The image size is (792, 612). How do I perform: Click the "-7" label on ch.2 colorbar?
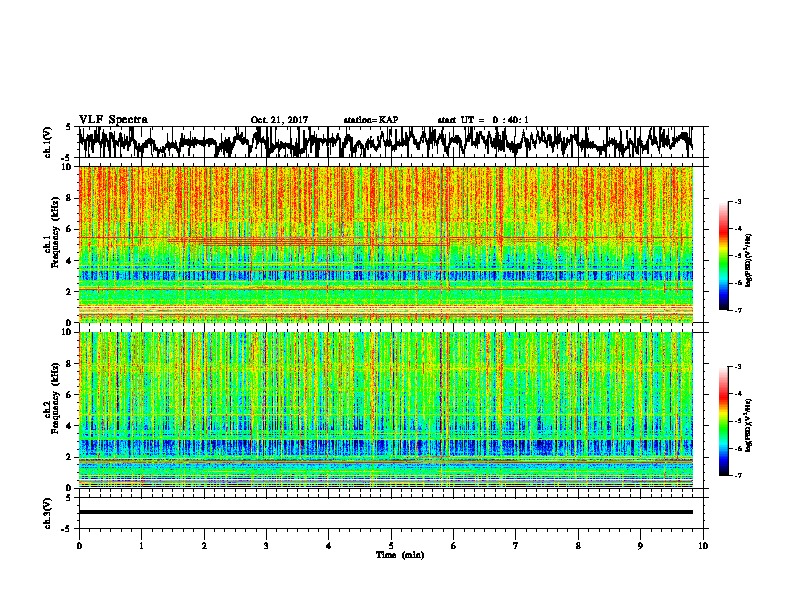(737, 476)
